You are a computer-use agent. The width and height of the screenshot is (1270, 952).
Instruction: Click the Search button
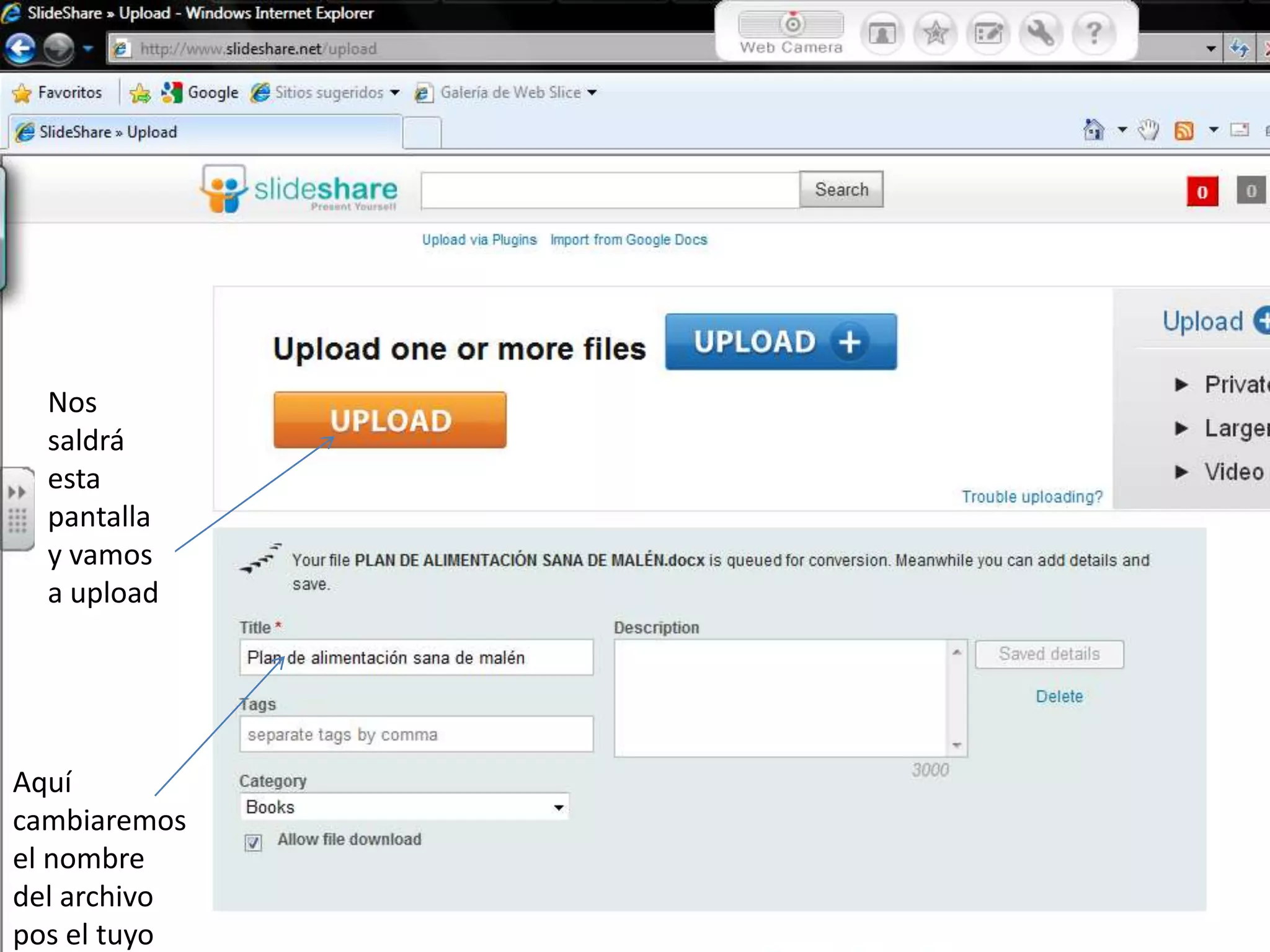[x=841, y=190]
